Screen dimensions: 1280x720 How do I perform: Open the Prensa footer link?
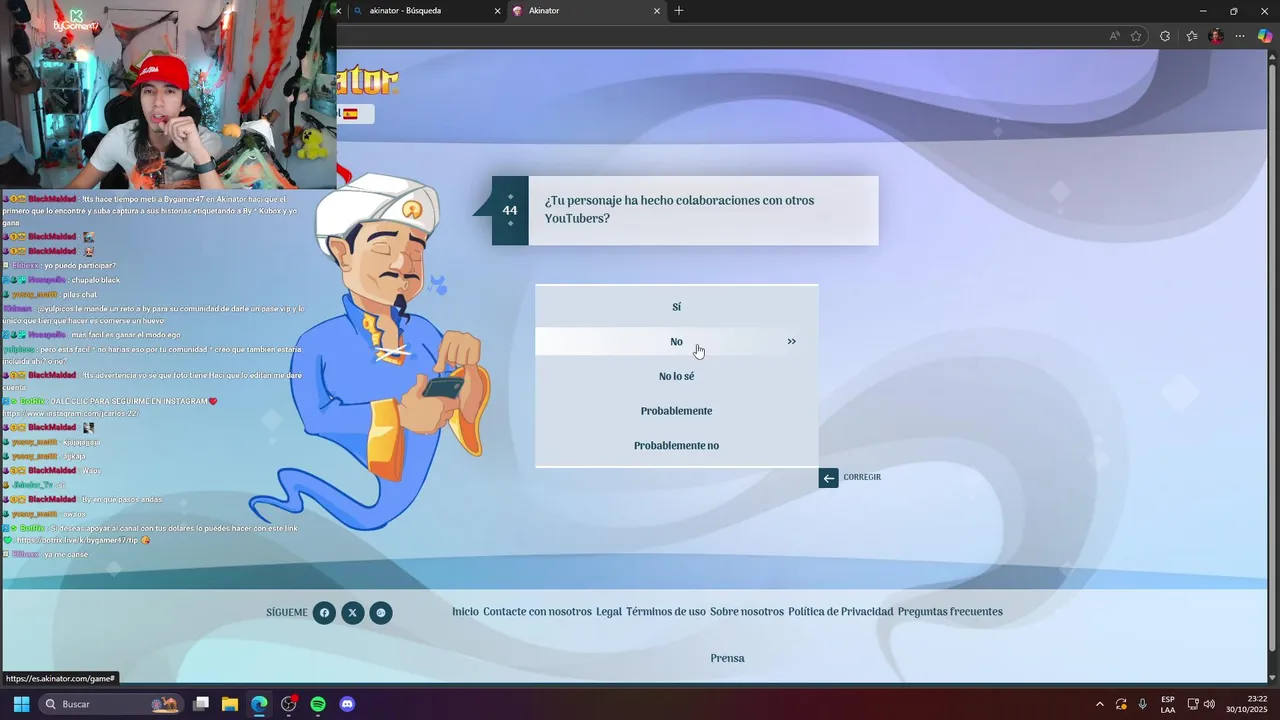point(727,658)
